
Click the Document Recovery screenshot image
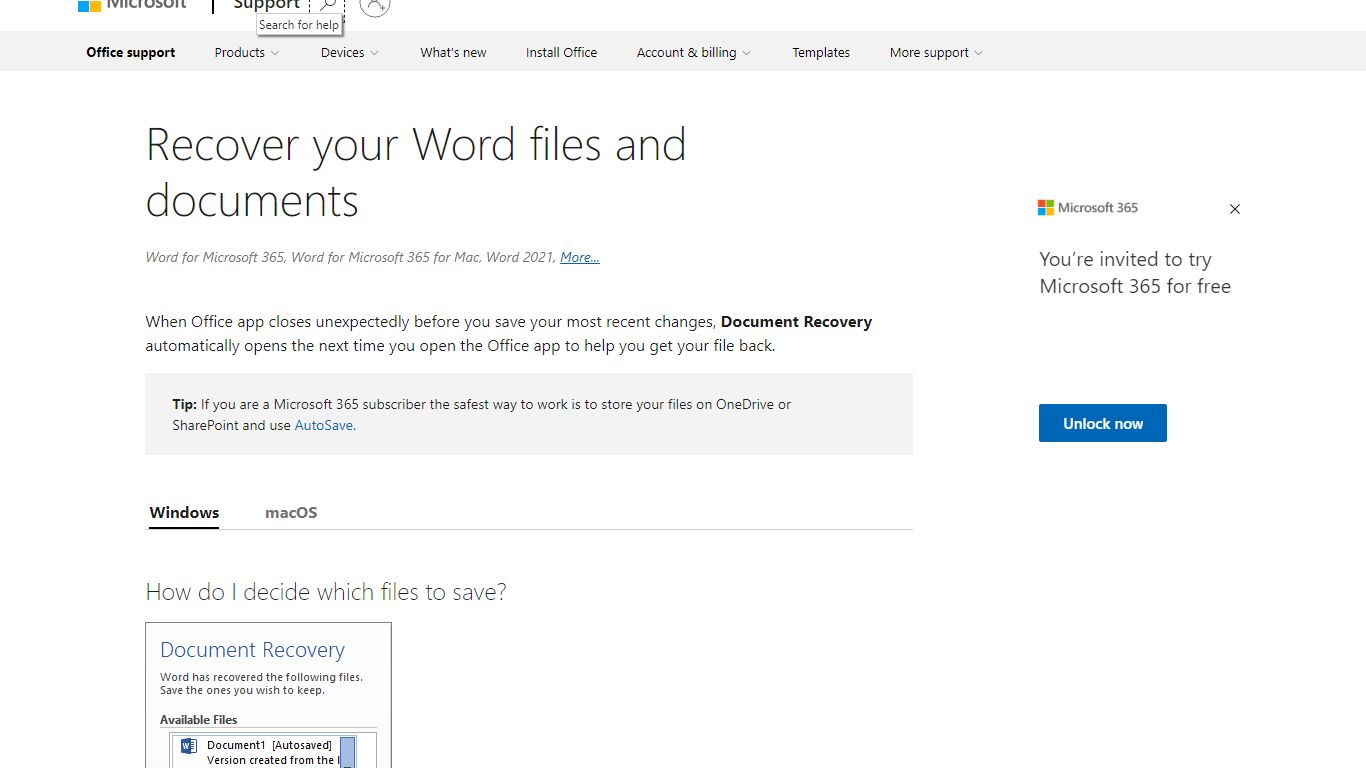(x=268, y=695)
